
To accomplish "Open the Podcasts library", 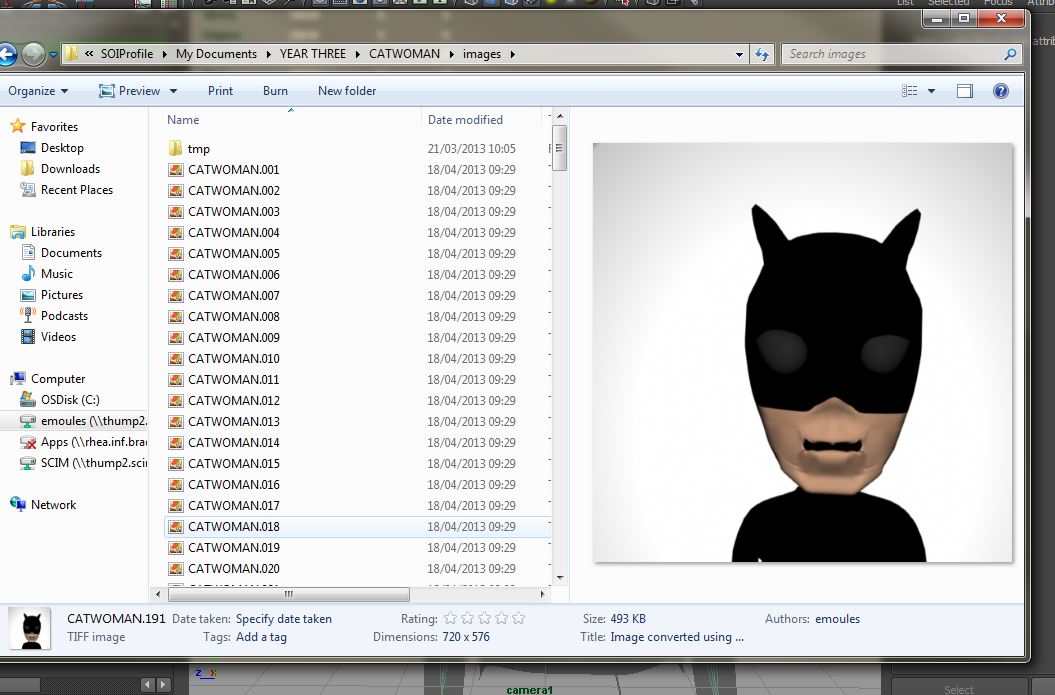I will [64, 316].
